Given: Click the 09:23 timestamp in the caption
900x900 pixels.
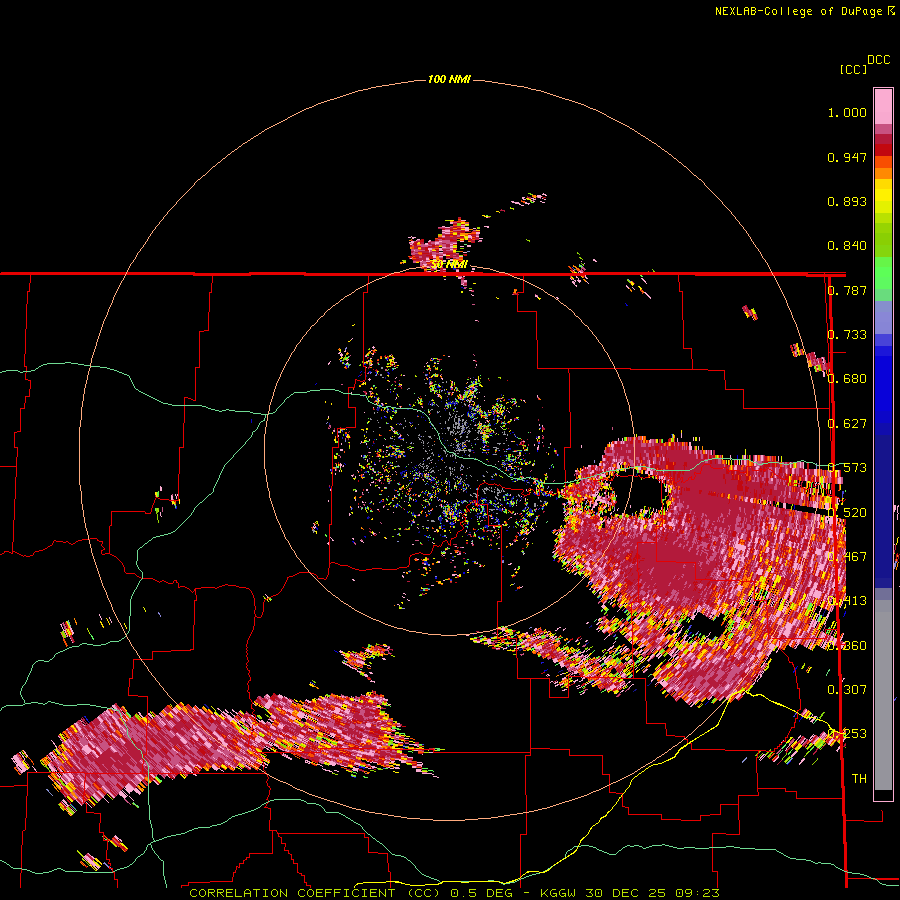Looking at the screenshot, I should click(x=696, y=893).
